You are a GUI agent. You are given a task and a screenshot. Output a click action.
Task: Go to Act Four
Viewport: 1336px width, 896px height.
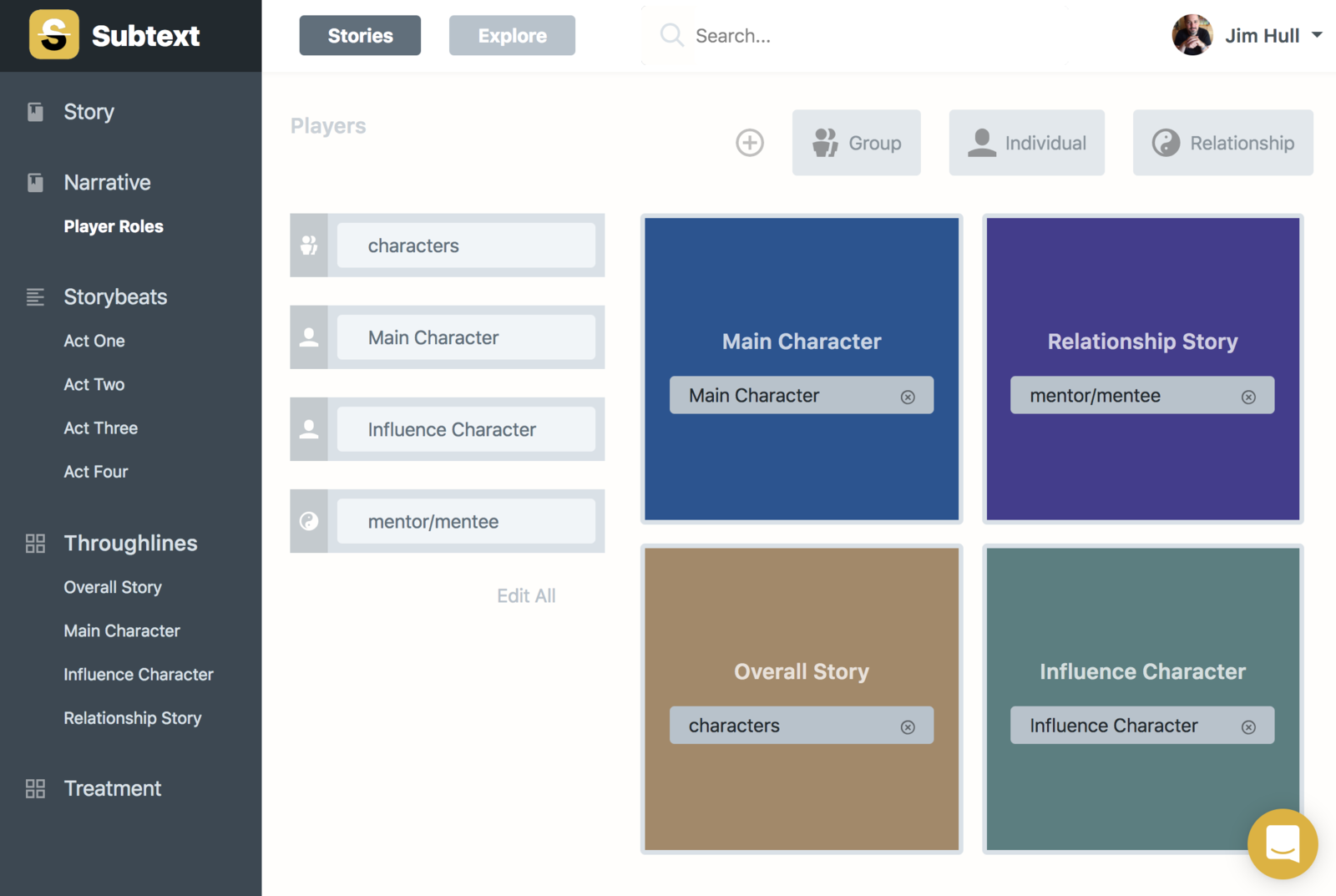(x=96, y=471)
